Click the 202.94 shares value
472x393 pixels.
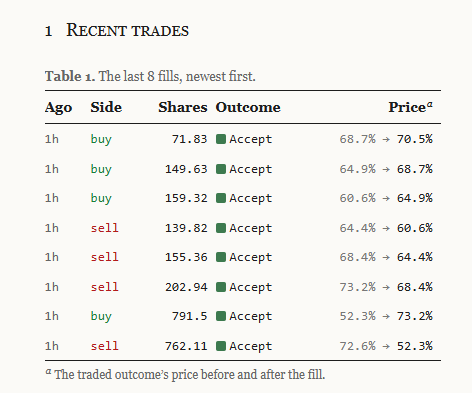186,287
